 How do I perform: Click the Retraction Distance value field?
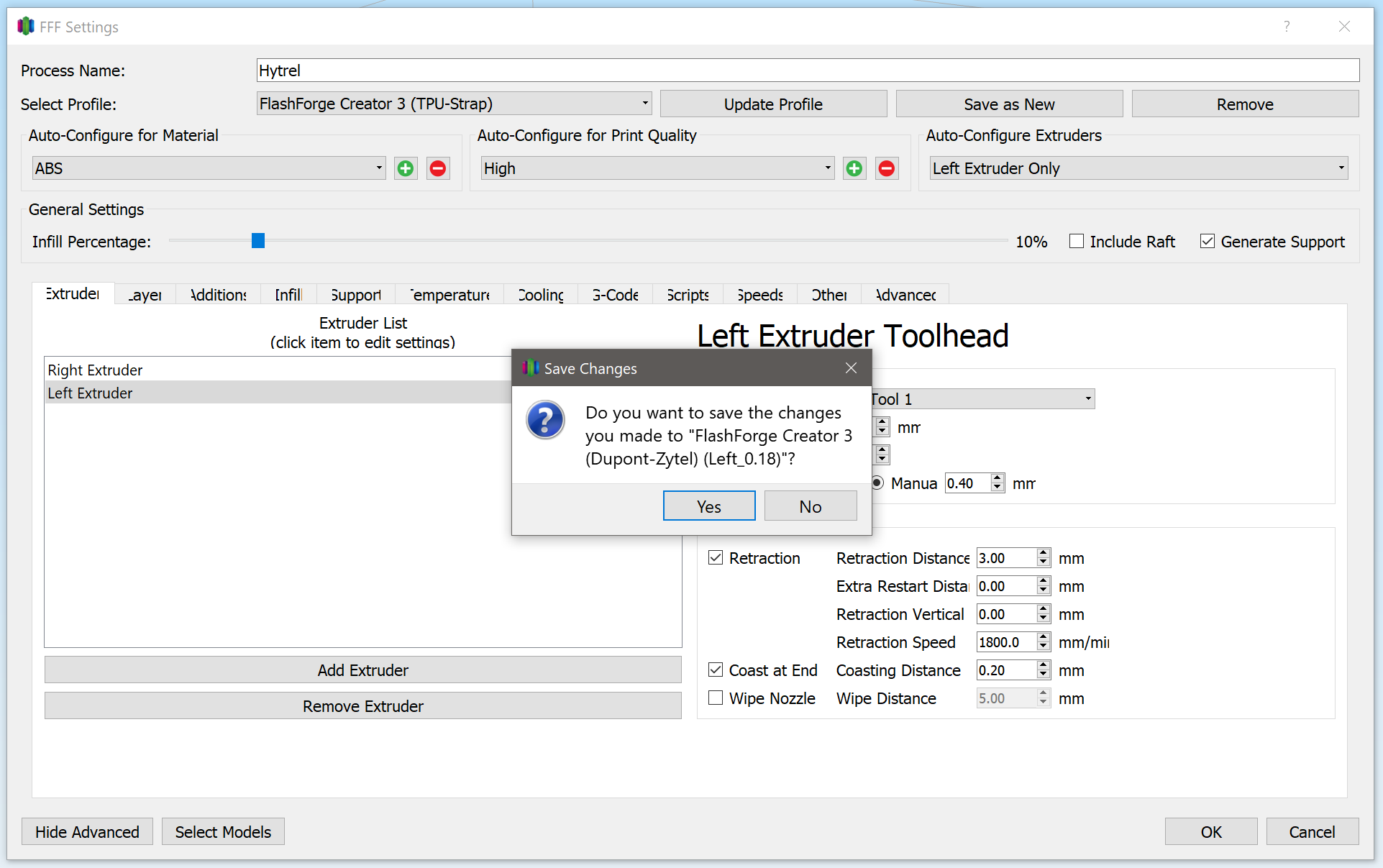click(1007, 558)
